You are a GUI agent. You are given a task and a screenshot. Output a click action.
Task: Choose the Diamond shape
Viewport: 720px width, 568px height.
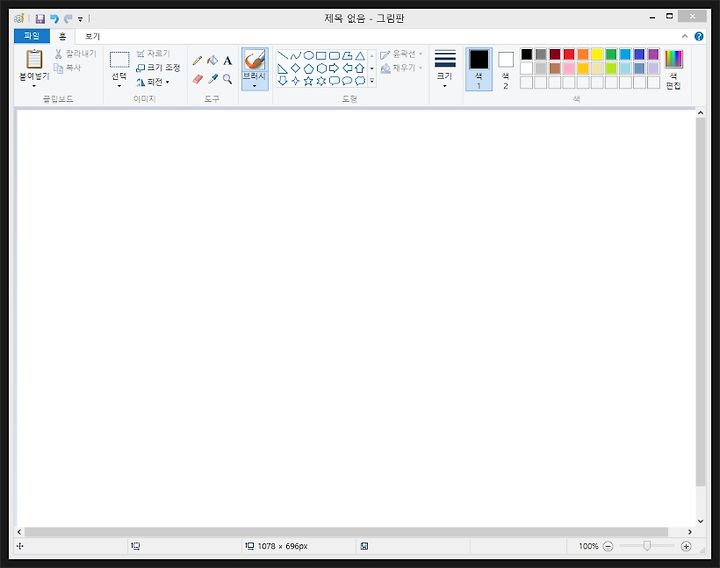296,68
